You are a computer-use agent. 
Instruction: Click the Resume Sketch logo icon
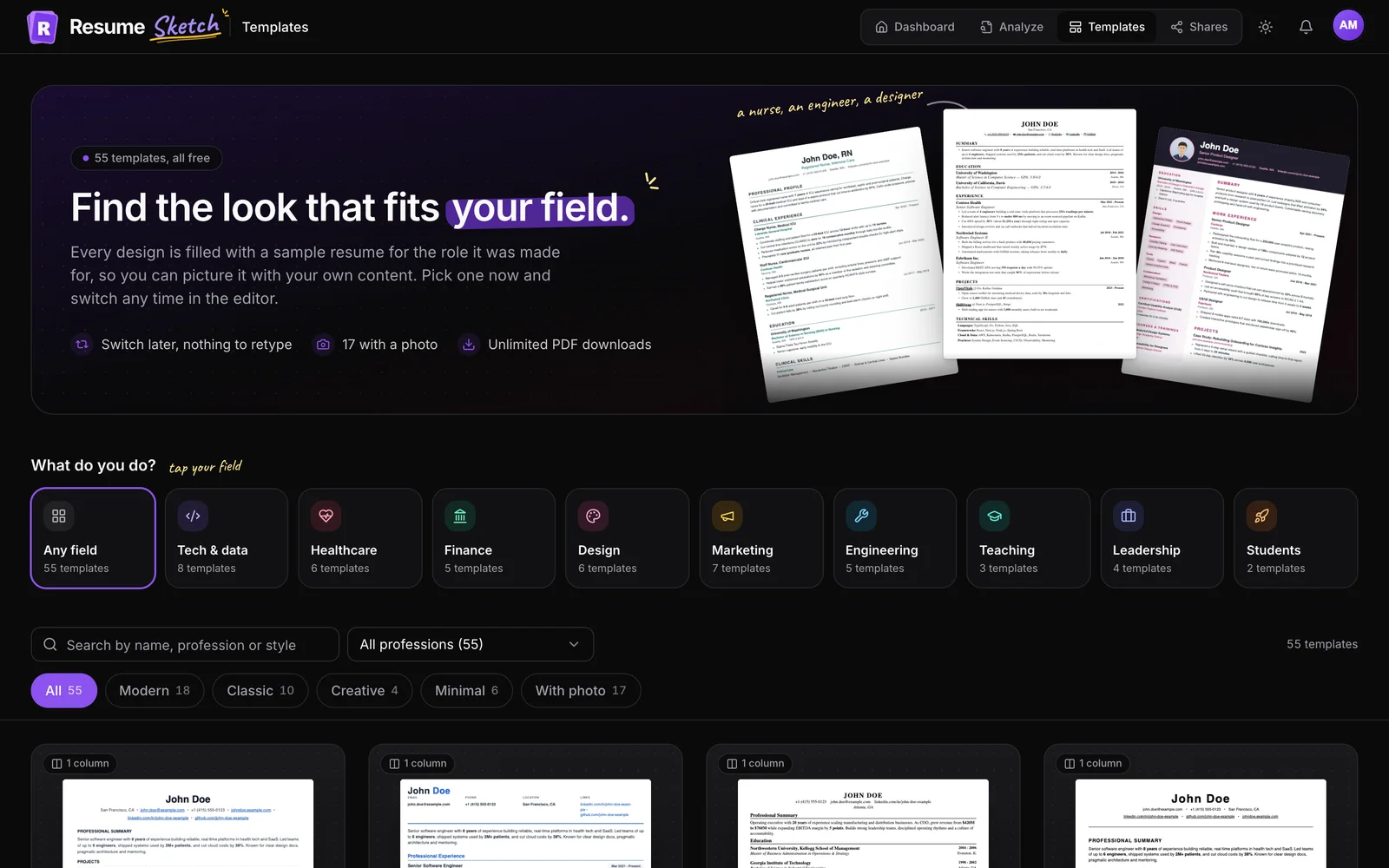click(x=43, y=27)
